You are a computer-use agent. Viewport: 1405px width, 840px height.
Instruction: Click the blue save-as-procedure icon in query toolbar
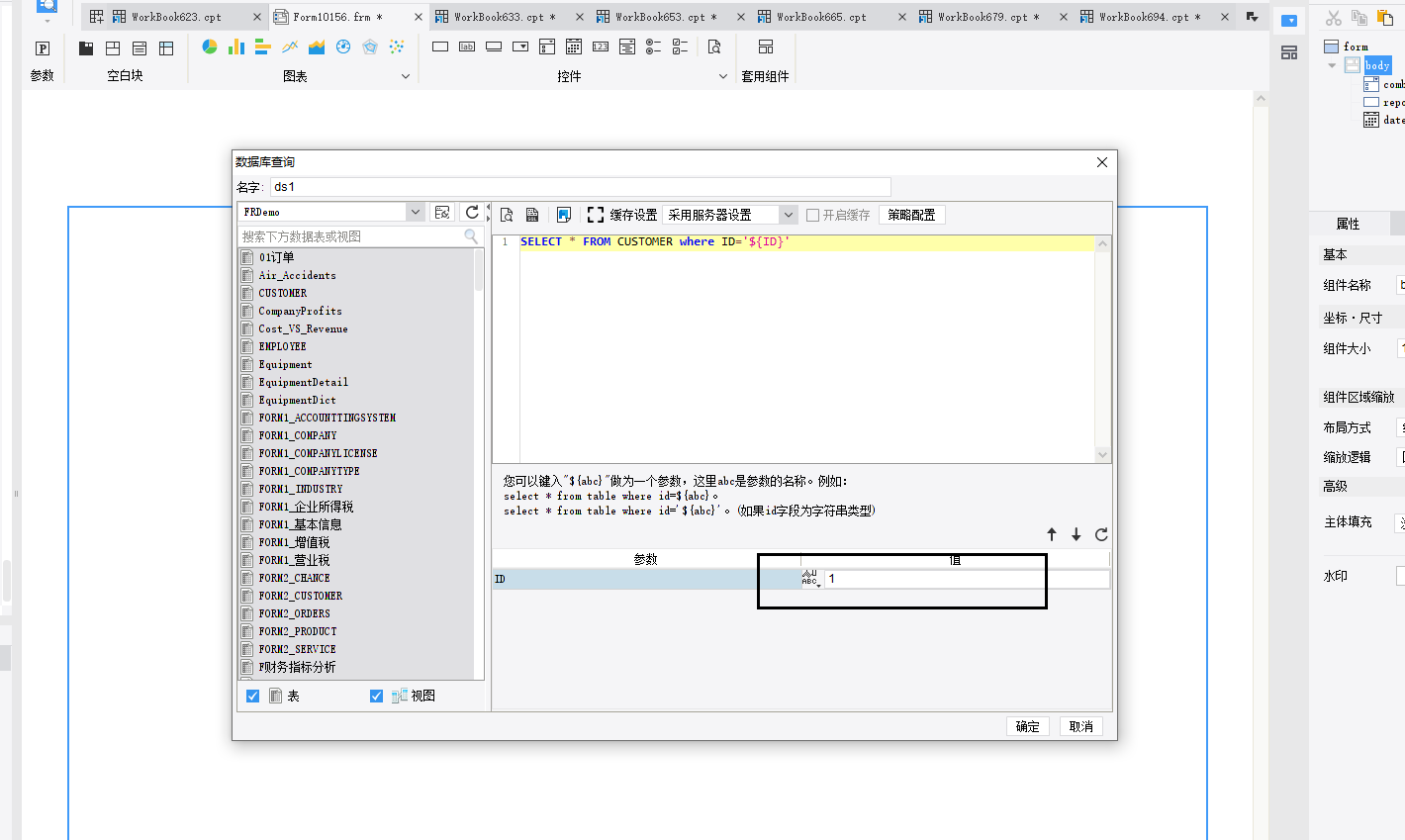pyautogui.click(x=564, y=215)
